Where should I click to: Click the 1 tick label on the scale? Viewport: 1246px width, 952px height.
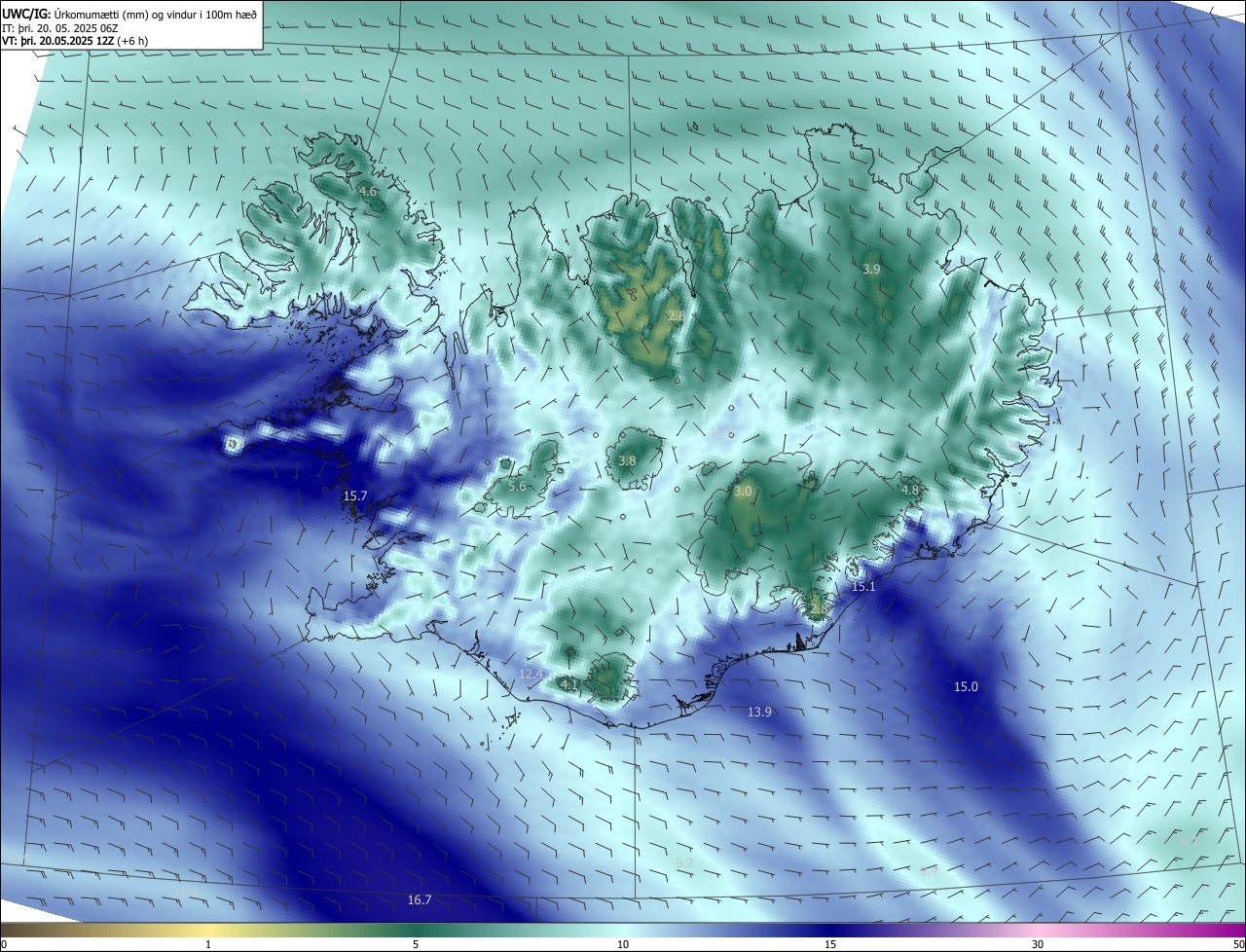[x=208, y=945]
